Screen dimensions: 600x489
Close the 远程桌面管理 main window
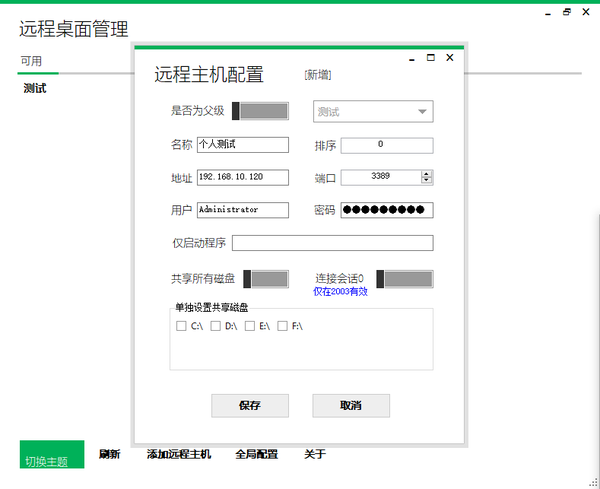pyautogui.click(x=585, y=12)
